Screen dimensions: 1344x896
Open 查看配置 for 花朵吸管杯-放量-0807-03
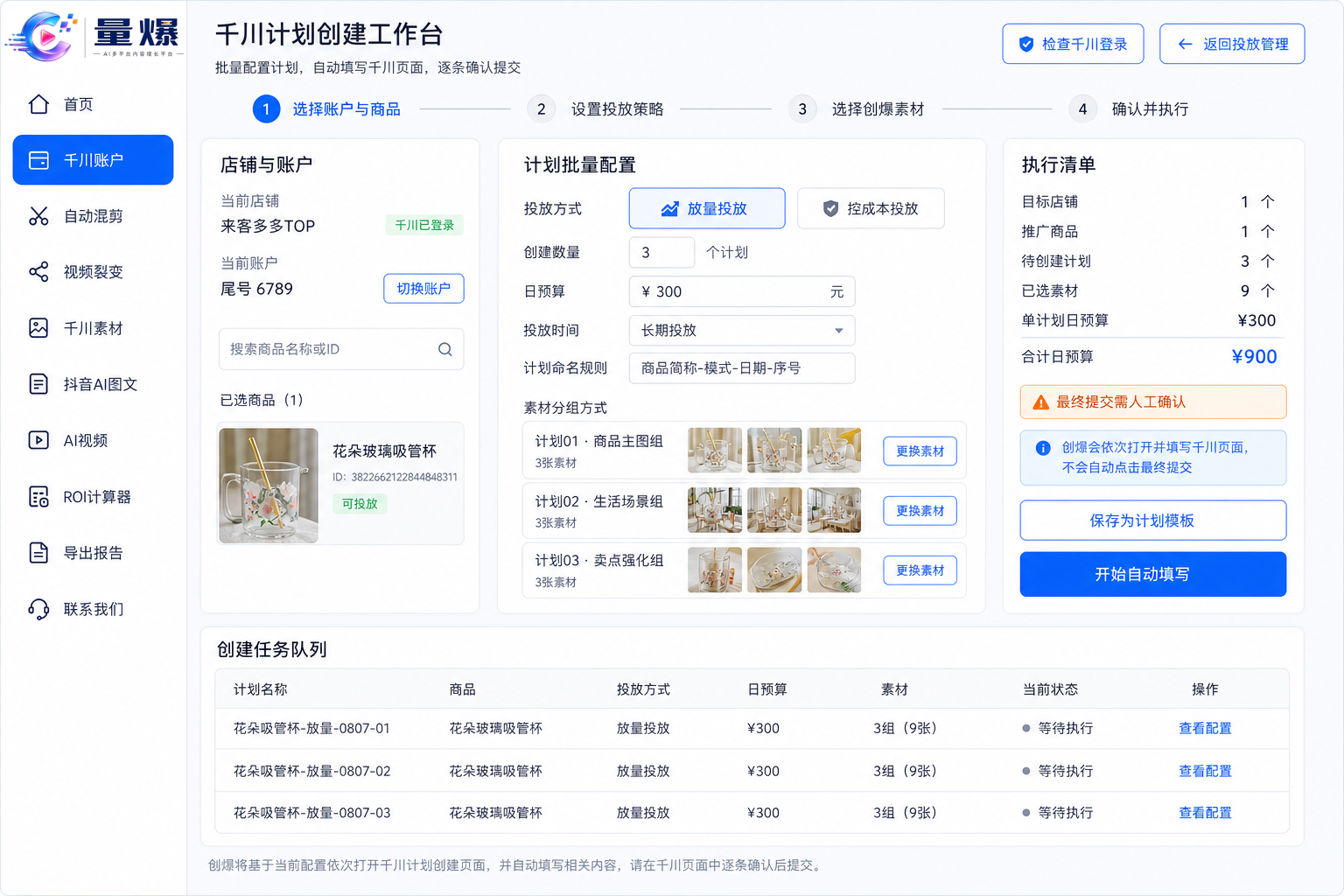[x=1205, y=813]
